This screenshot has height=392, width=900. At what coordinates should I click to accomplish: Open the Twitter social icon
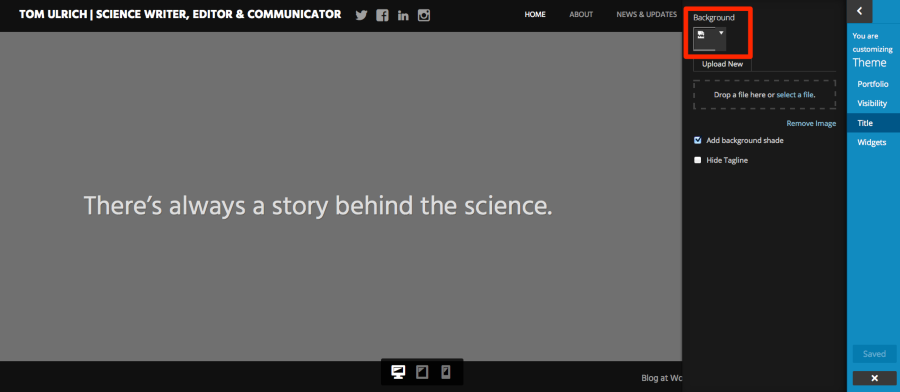(x=361, y=15)
